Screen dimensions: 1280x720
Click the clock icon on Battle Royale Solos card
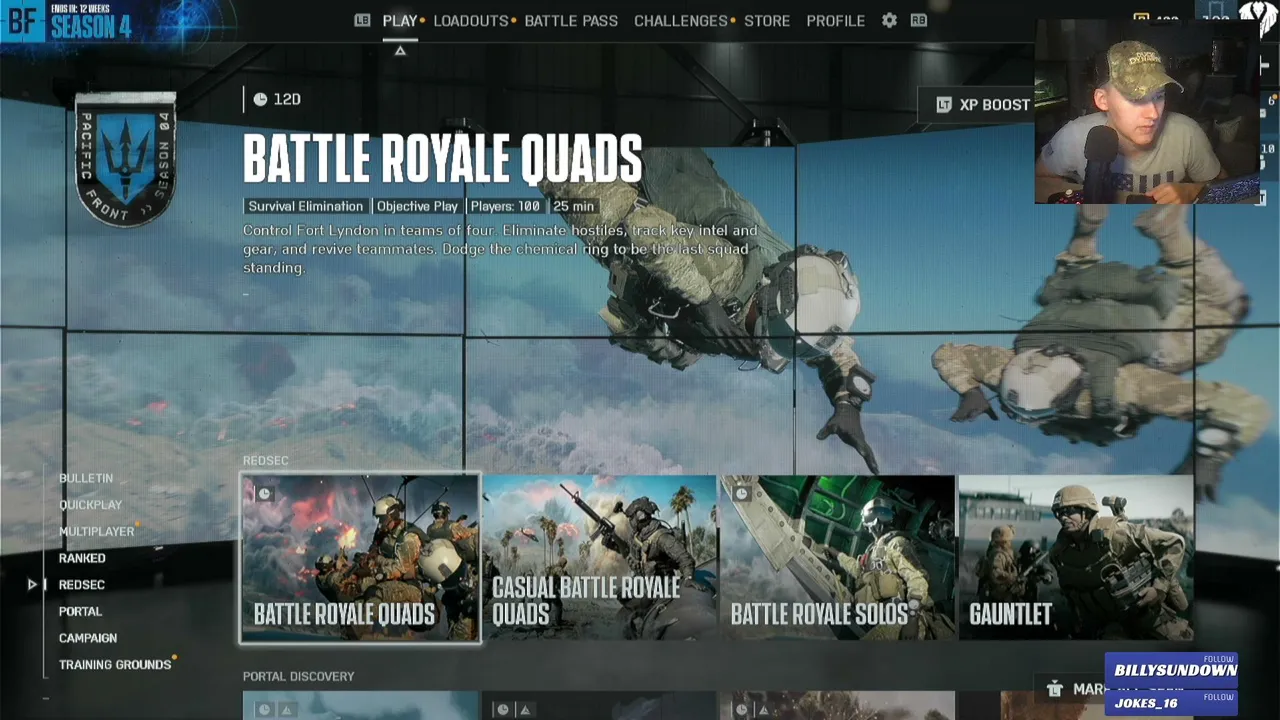[742, 493]
